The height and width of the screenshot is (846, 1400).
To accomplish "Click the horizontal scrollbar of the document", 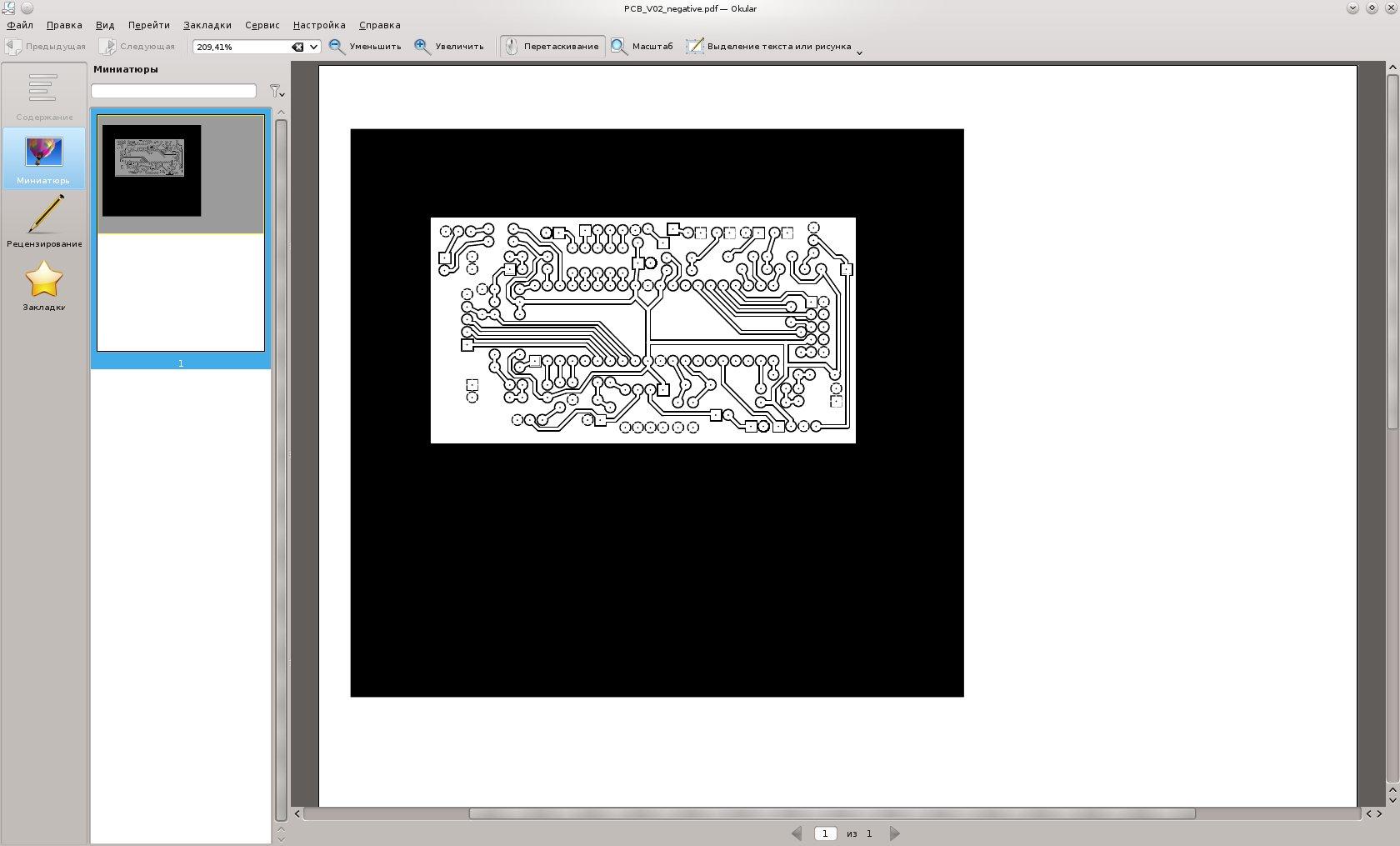I will point(832,813).
